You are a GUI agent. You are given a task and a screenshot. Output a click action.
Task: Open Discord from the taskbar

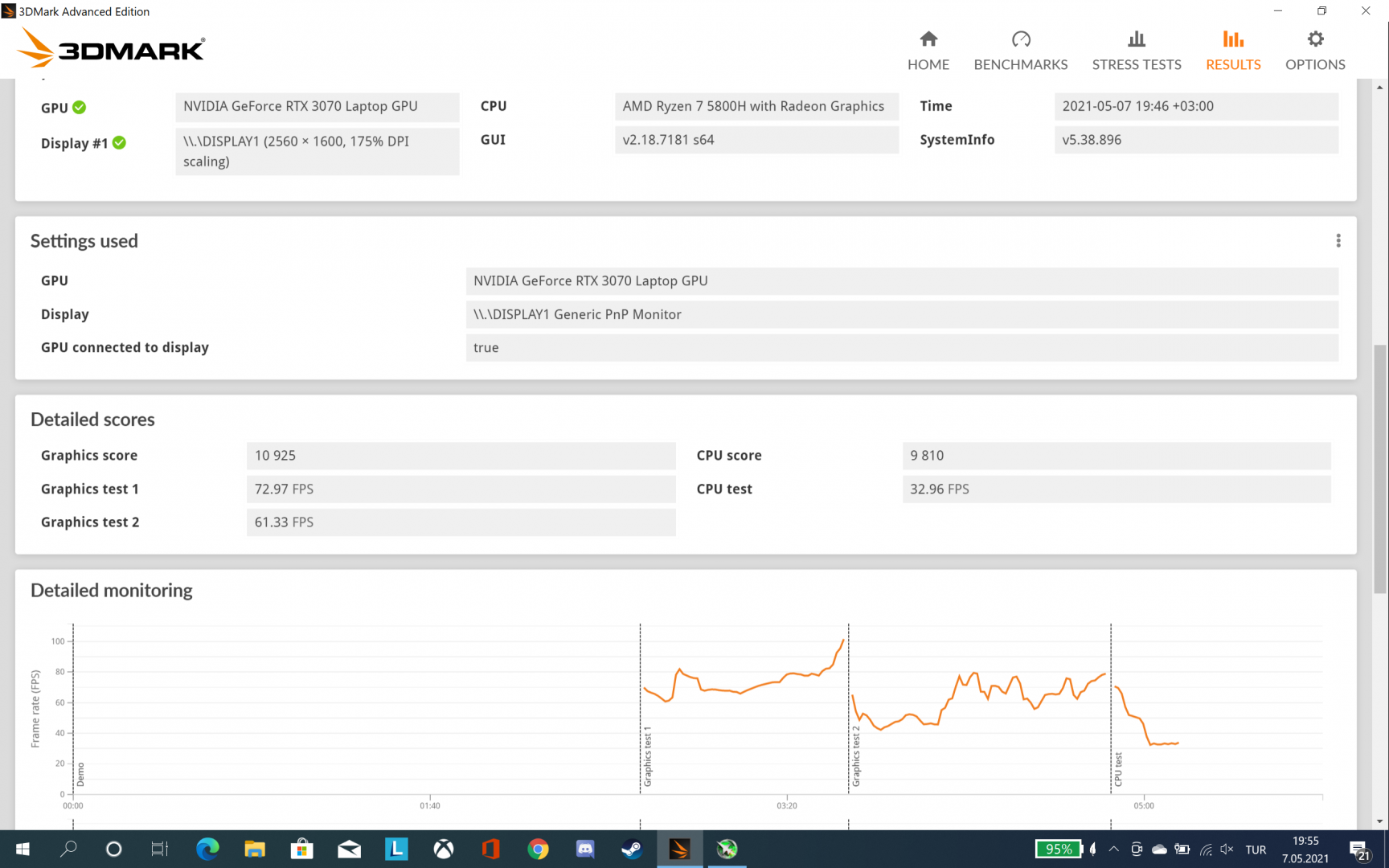coord(585,849)
